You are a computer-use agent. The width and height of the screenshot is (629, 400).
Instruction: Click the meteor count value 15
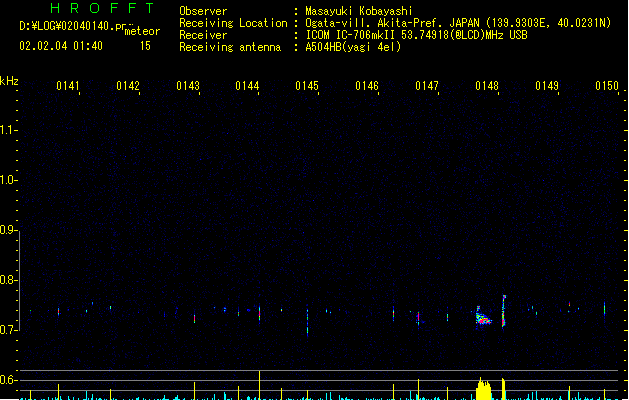coord(145,46)
